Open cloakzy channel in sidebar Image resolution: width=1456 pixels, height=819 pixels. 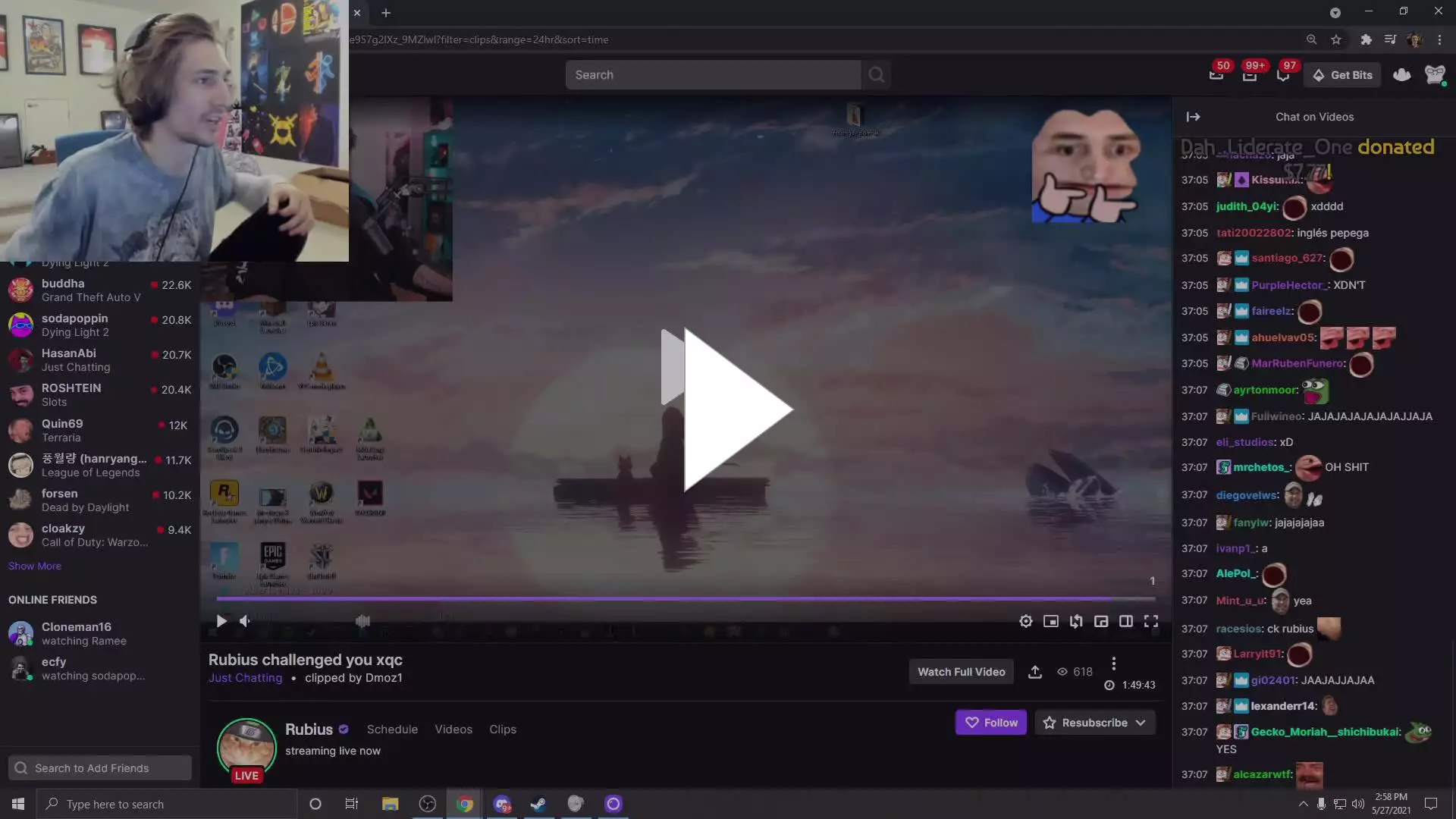pos(99,535)
